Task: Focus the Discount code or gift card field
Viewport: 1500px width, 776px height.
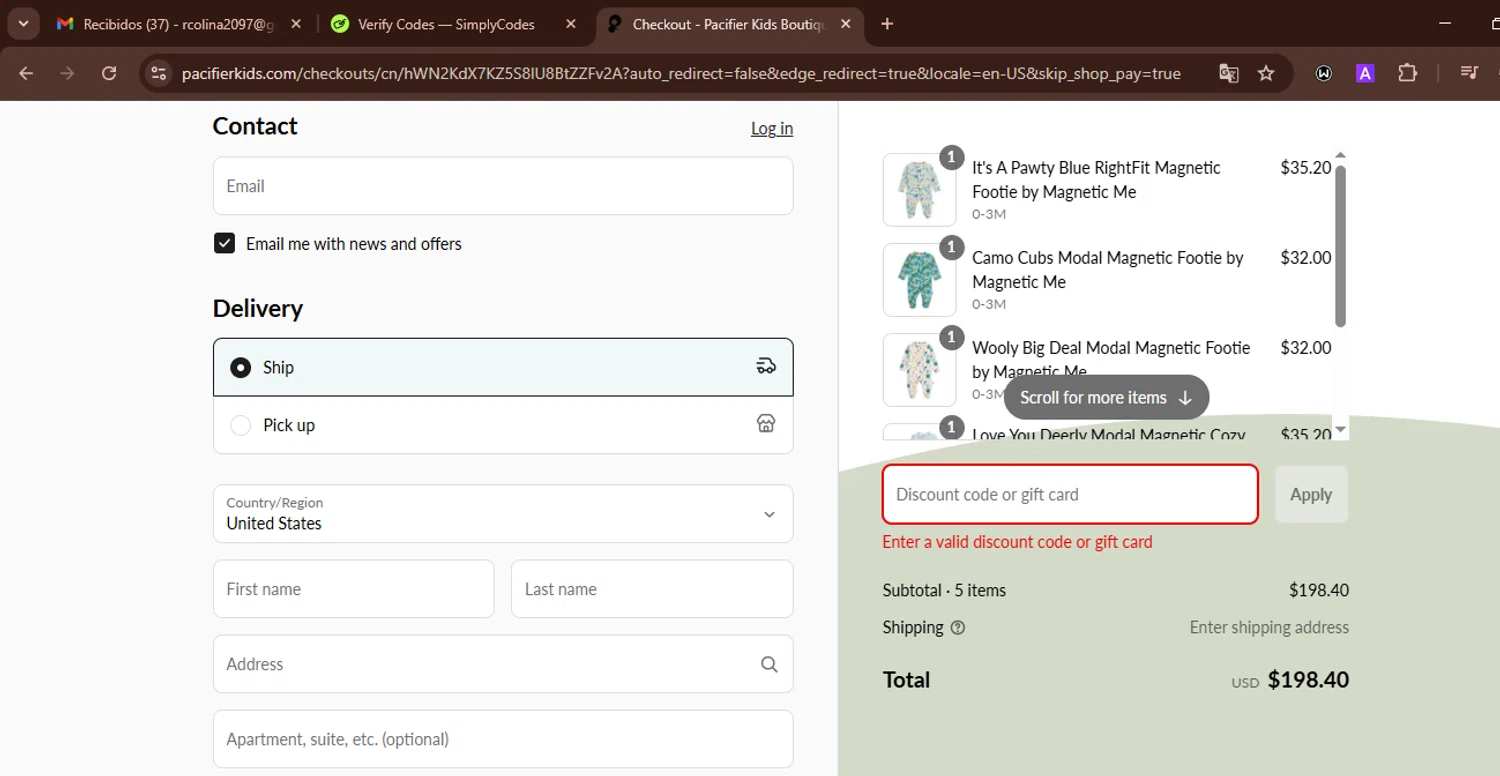Action: pos(1070,494)
